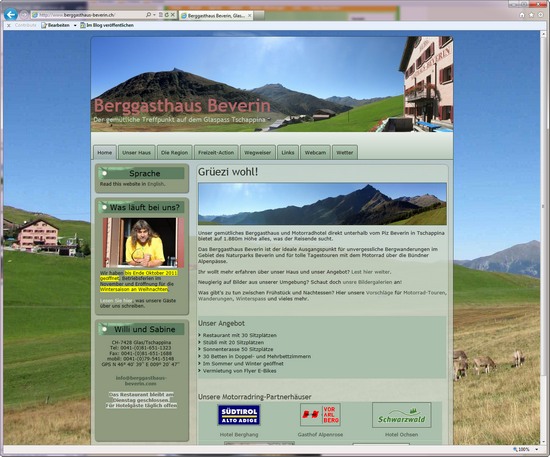Viewport: 550px width, 457px height.
Task: Click the mountain panorama image under Grüezi wohl
Action: pyautogui.click(x=322, y=204)
